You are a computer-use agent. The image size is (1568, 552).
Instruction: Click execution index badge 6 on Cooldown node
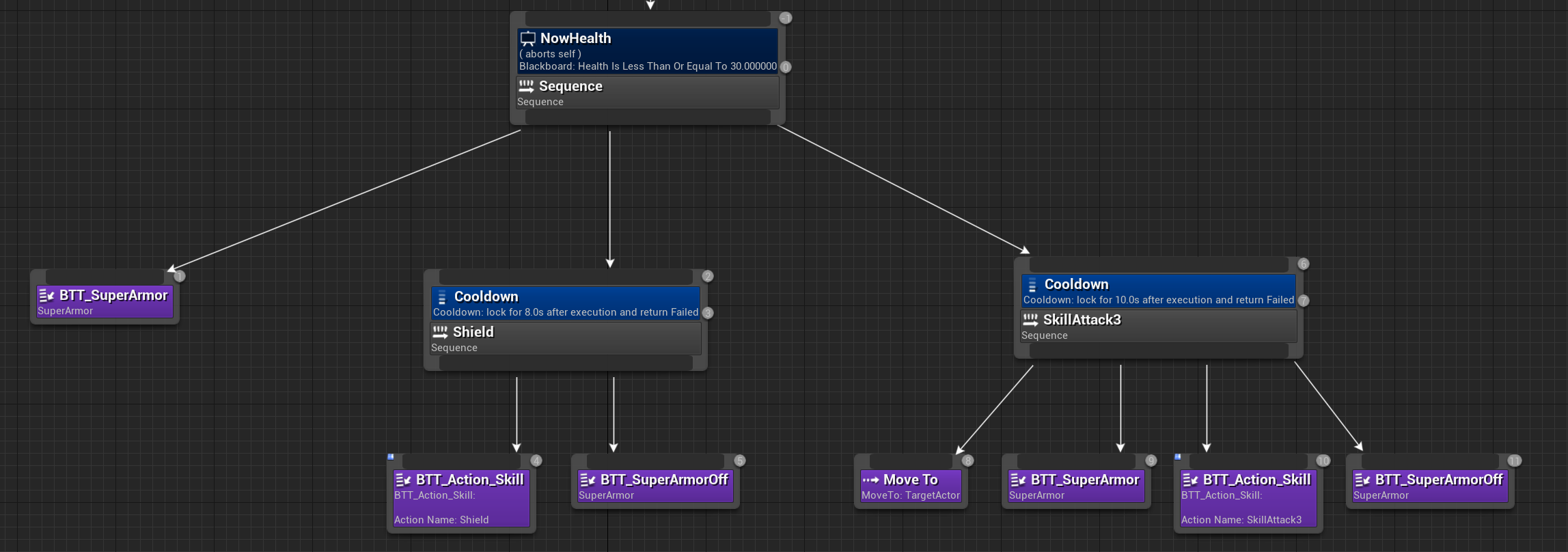click(1303, 264)
